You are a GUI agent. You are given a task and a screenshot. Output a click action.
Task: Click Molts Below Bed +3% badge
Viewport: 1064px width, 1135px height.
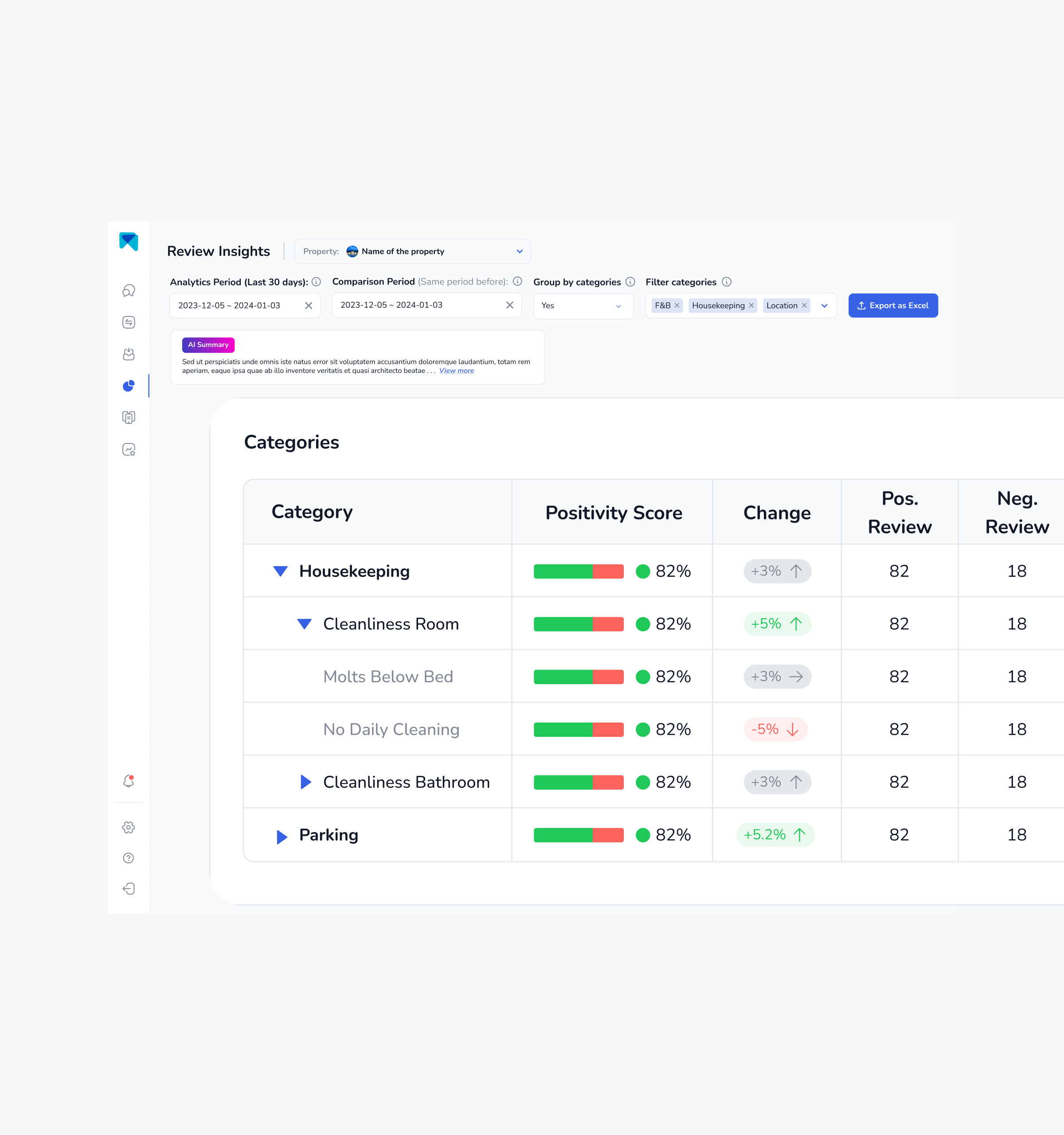tap(777, 677)
